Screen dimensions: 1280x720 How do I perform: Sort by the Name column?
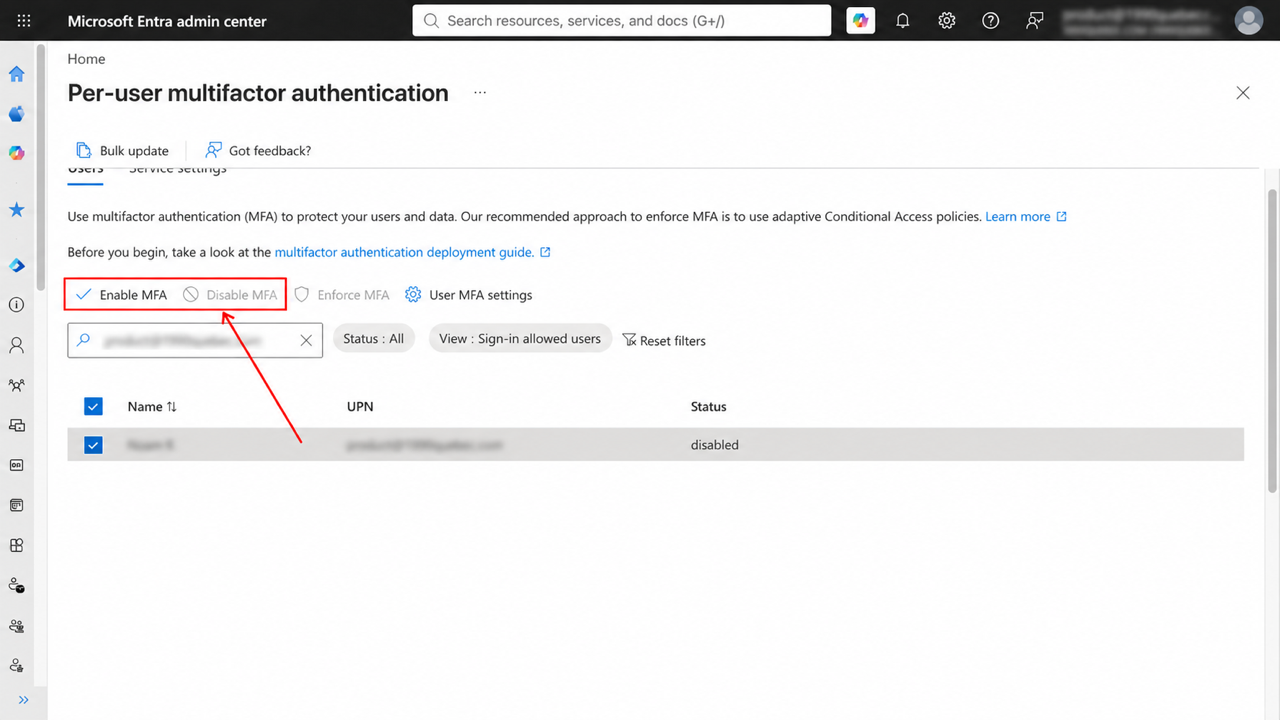tap(152, 407)
